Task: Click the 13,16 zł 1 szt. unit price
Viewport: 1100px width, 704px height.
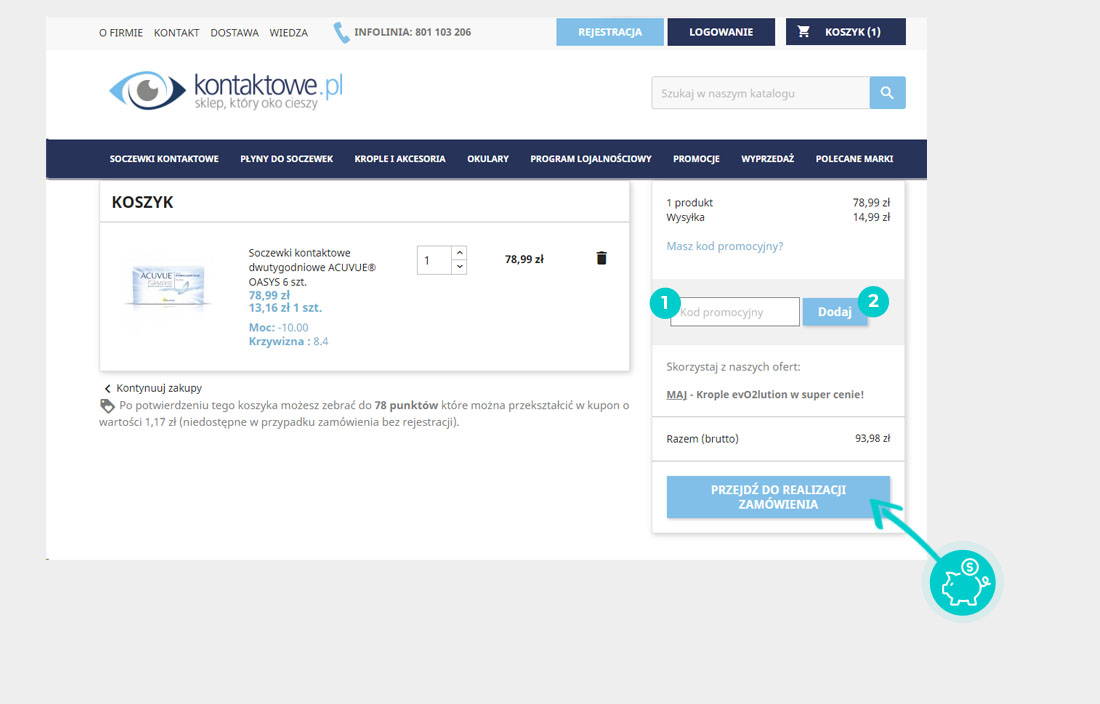Action: pyautogui.click(x=285, y=308)
